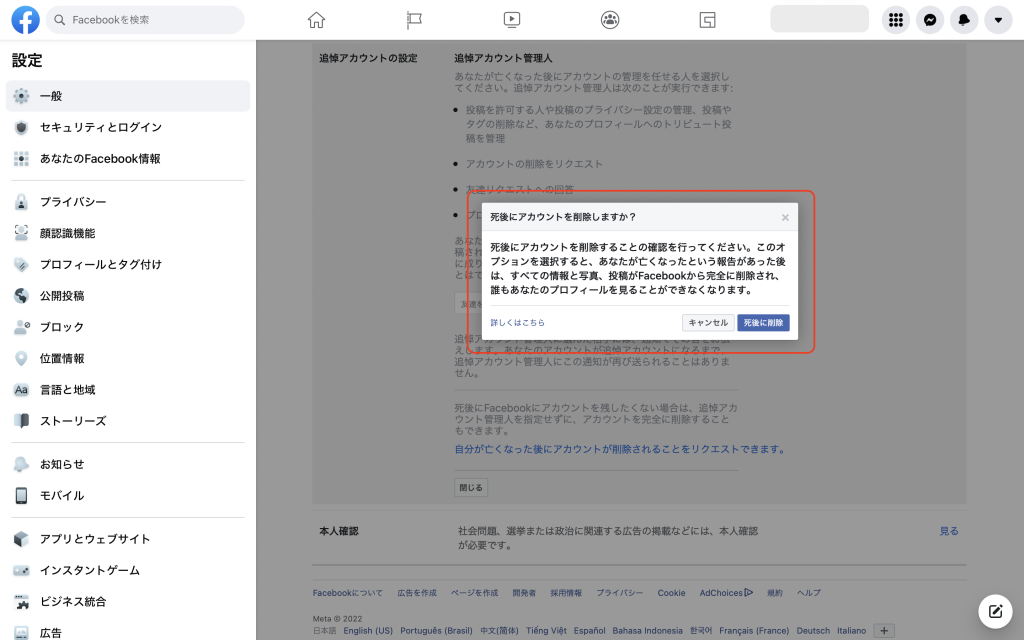The height and width of the screenshot is (640, 1024).
Task: Confirm with 死後に削除 button
Action: (763, 323)
